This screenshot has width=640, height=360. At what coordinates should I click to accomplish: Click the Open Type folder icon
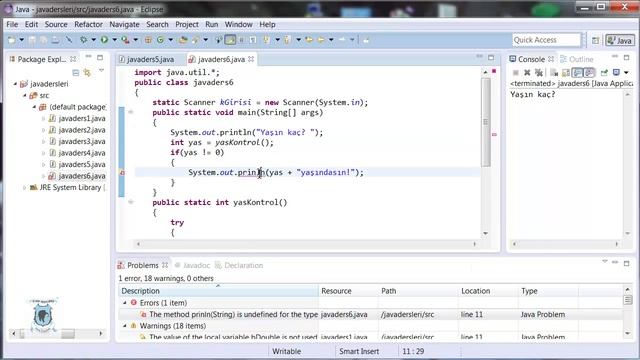tap(183, 40)
